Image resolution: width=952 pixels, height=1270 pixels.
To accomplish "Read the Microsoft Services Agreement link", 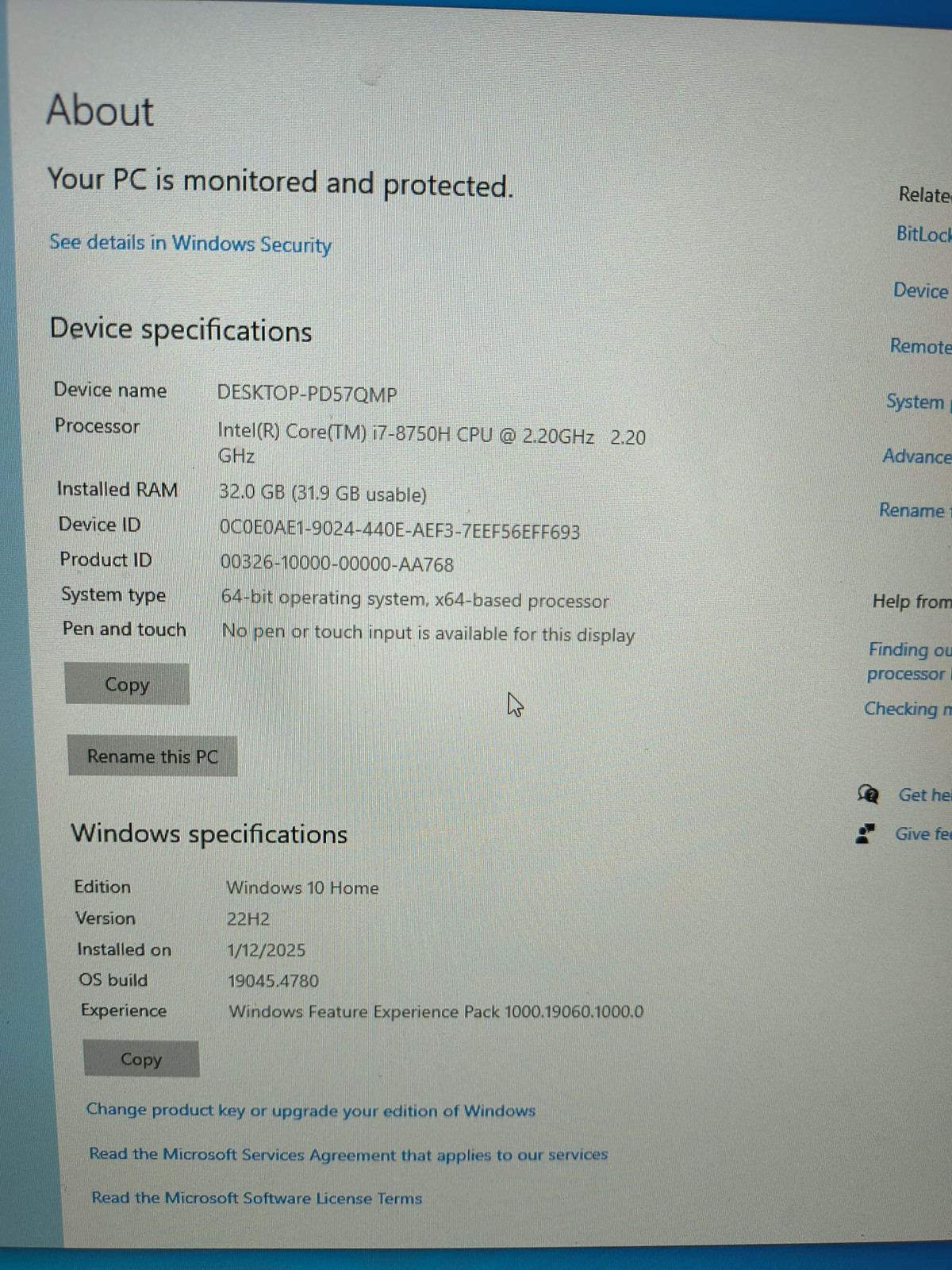I will (348, 1154).
